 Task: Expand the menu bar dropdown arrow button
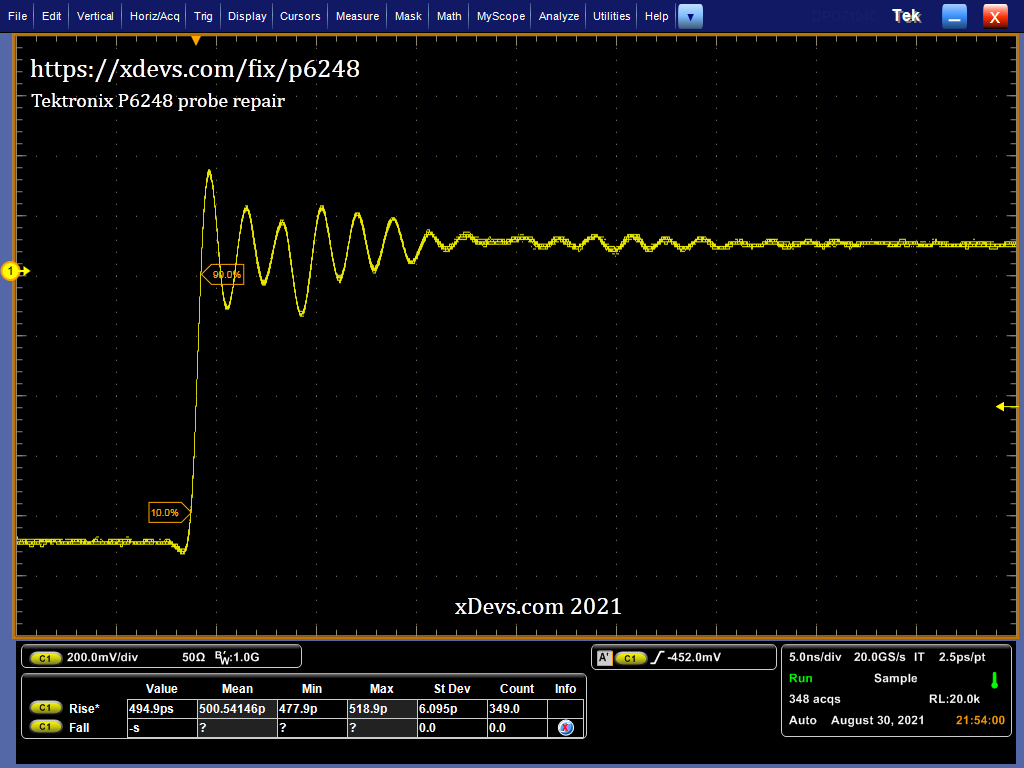[x=690, y=16]
